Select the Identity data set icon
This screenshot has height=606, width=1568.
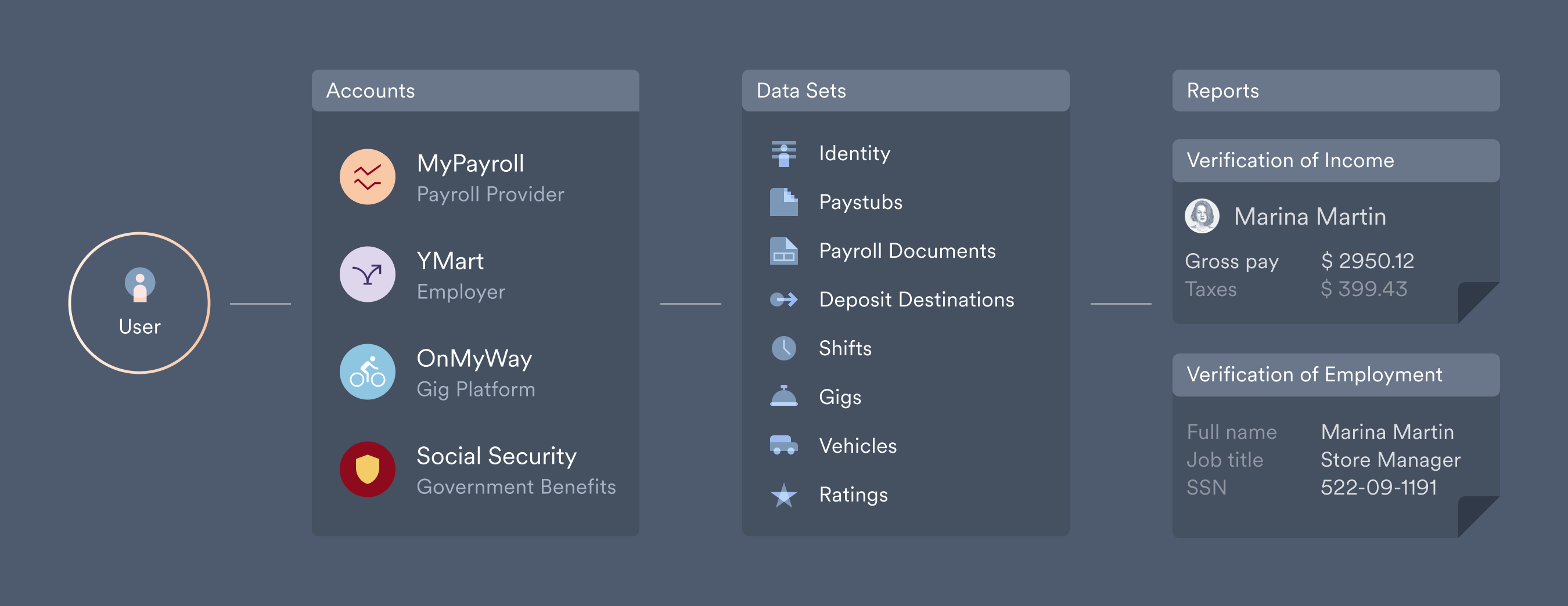pos(783,153)
